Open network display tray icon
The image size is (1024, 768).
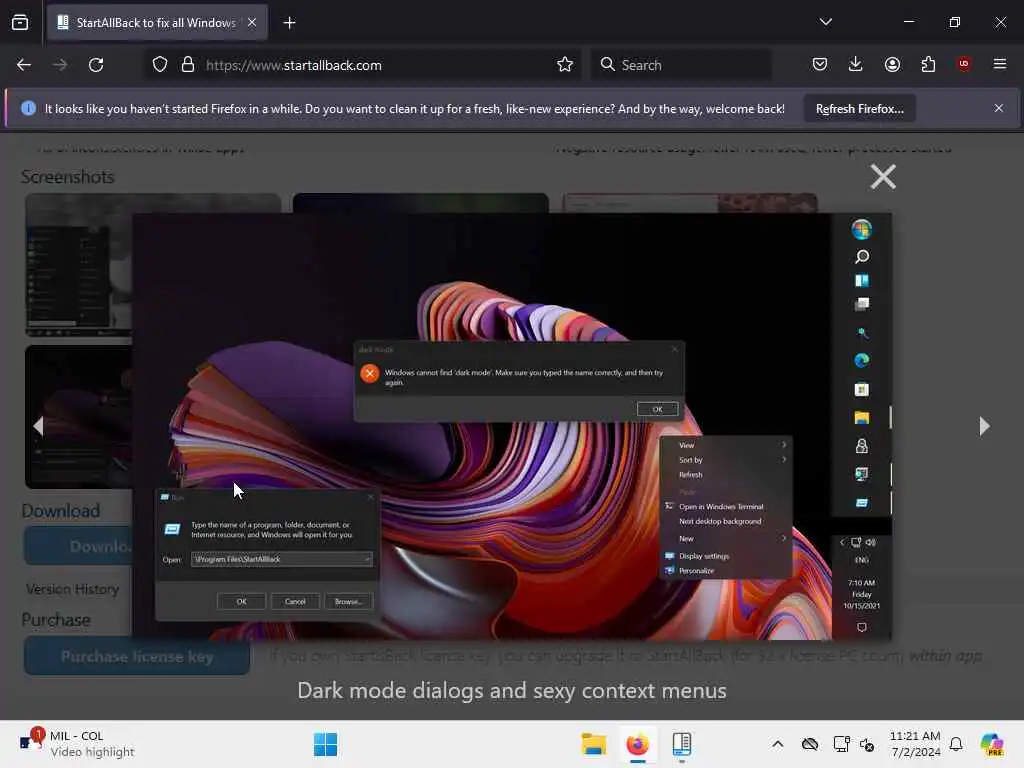[841, 744]
